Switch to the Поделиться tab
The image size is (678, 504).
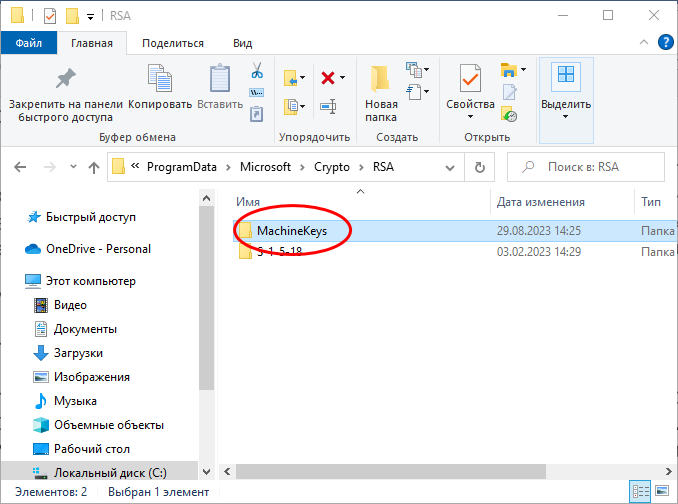[173, 43]
